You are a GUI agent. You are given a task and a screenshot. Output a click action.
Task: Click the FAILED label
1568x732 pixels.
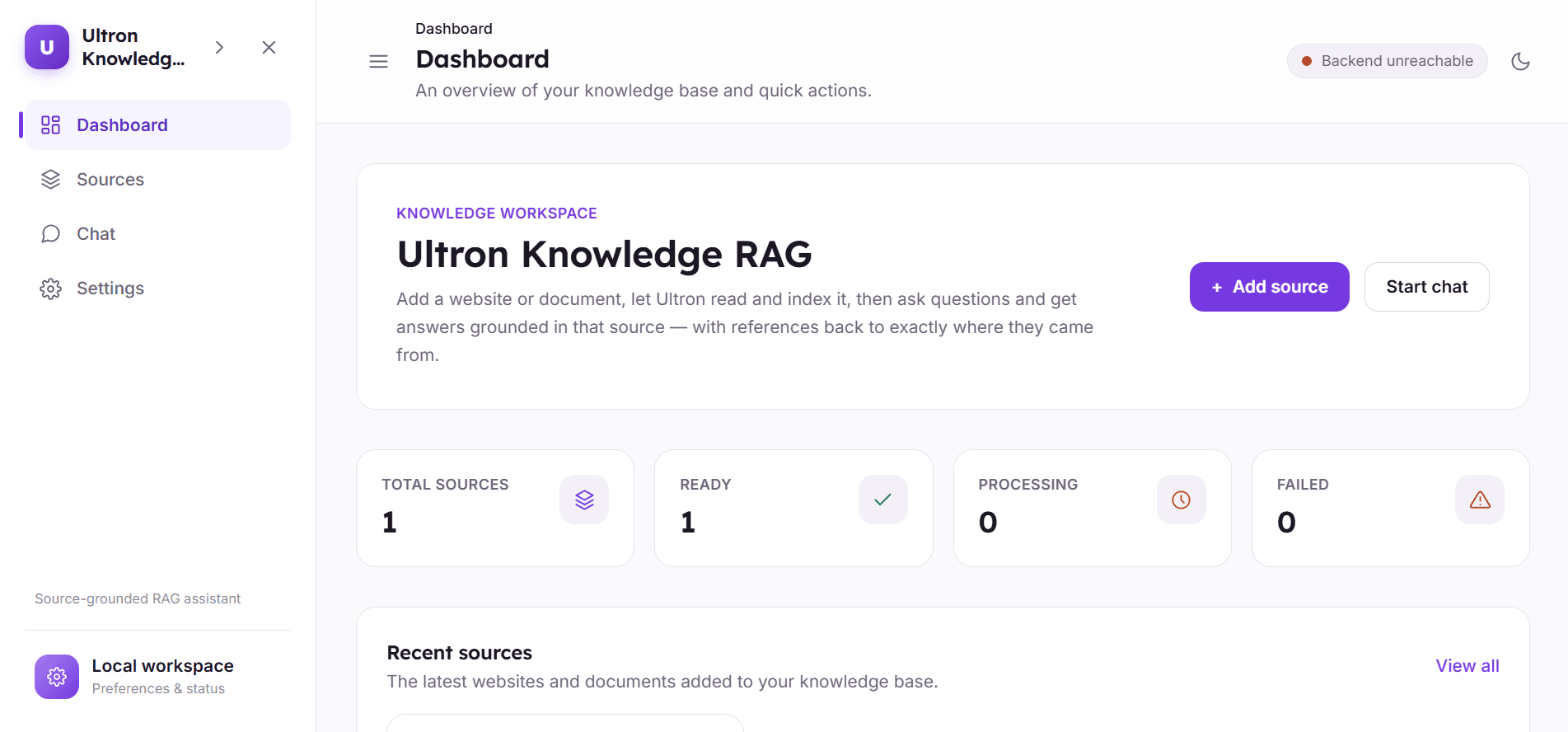click(x=1303, y=485)
